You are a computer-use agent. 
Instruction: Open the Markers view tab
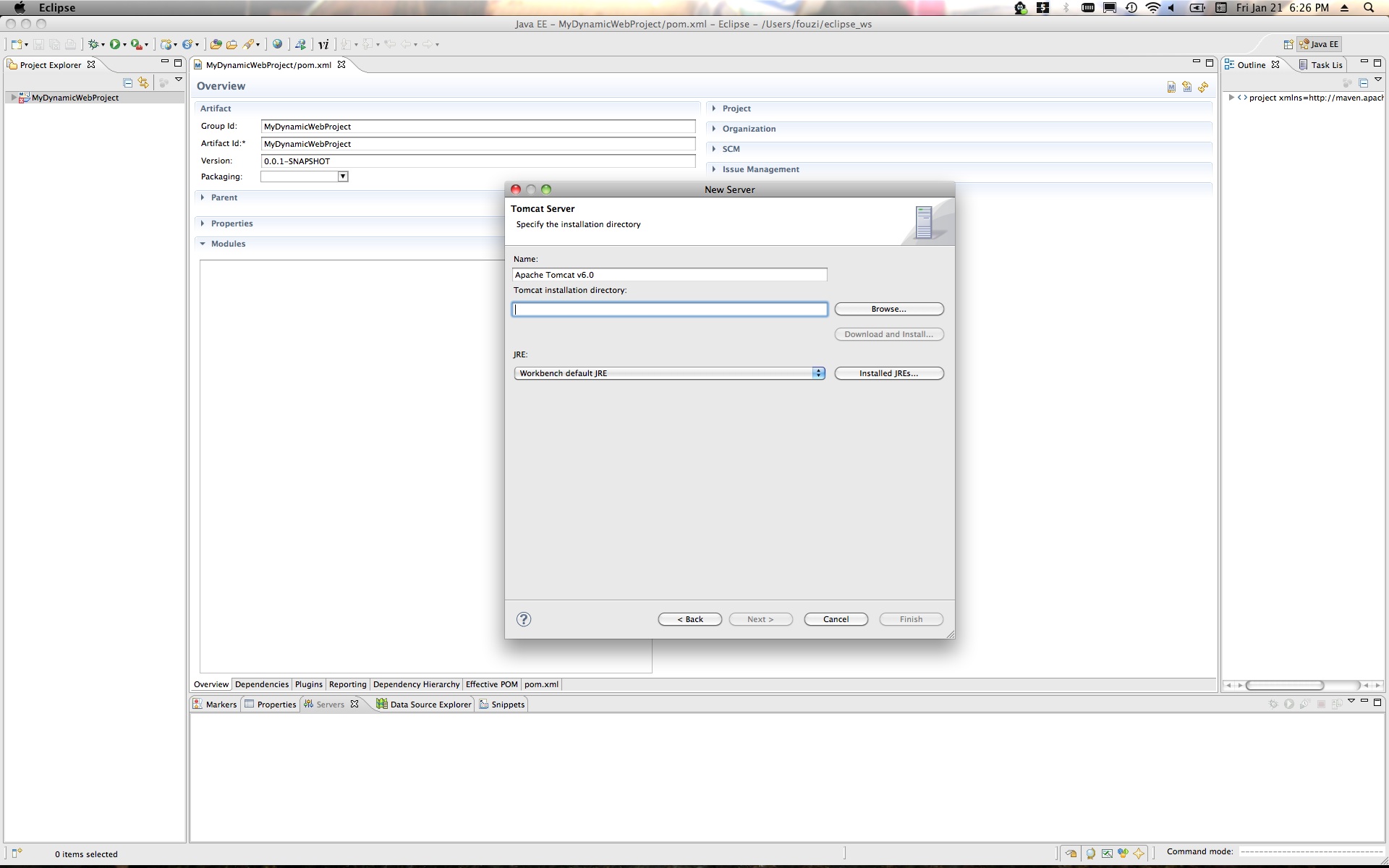[215, 705]
